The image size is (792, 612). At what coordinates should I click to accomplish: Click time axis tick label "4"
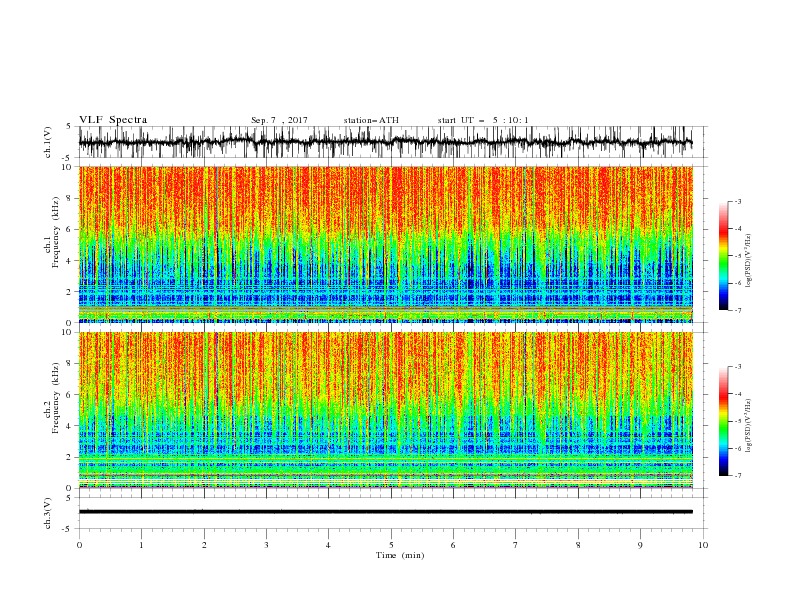[x=328, y=545]
